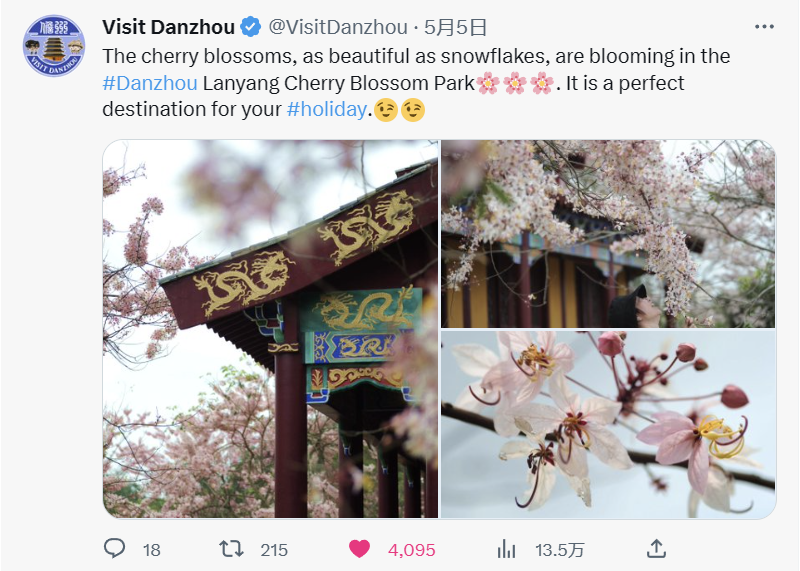Screen dimensions: 800x571
Task: Open the close-up pink flowers photo
Action: [608, 425]
